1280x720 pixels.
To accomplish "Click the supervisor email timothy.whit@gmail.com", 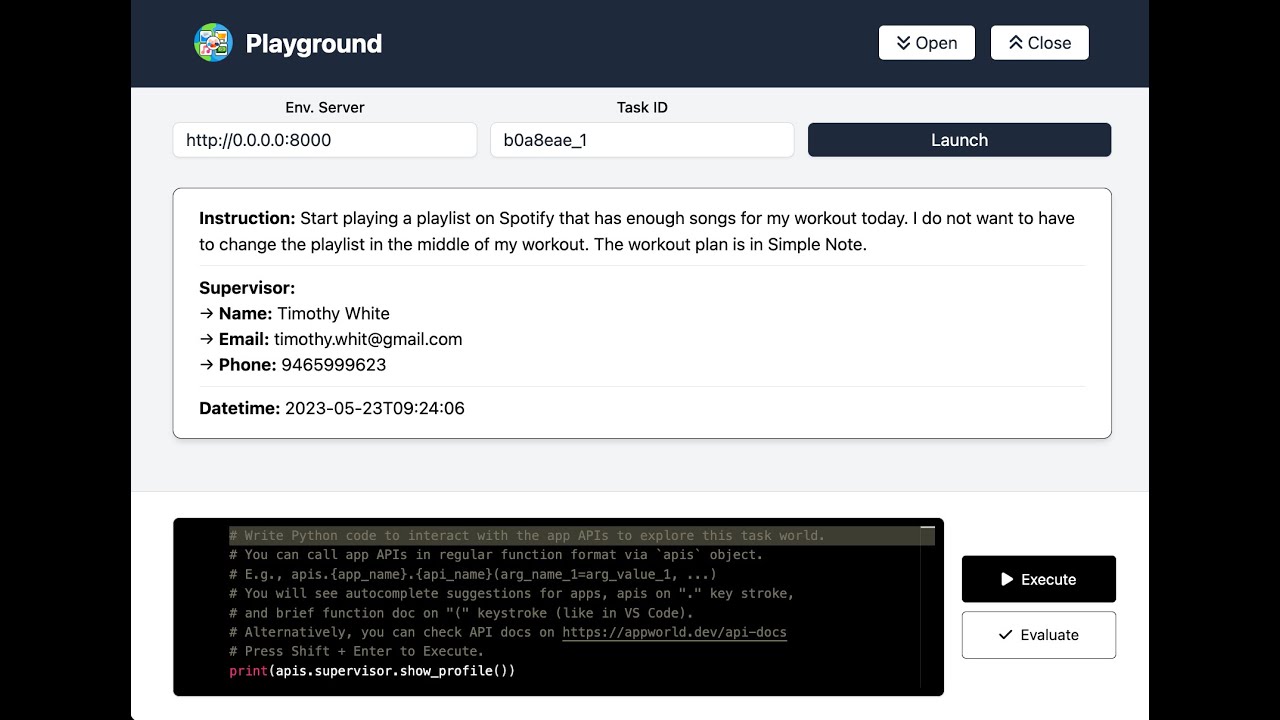I will click(368, 339).
